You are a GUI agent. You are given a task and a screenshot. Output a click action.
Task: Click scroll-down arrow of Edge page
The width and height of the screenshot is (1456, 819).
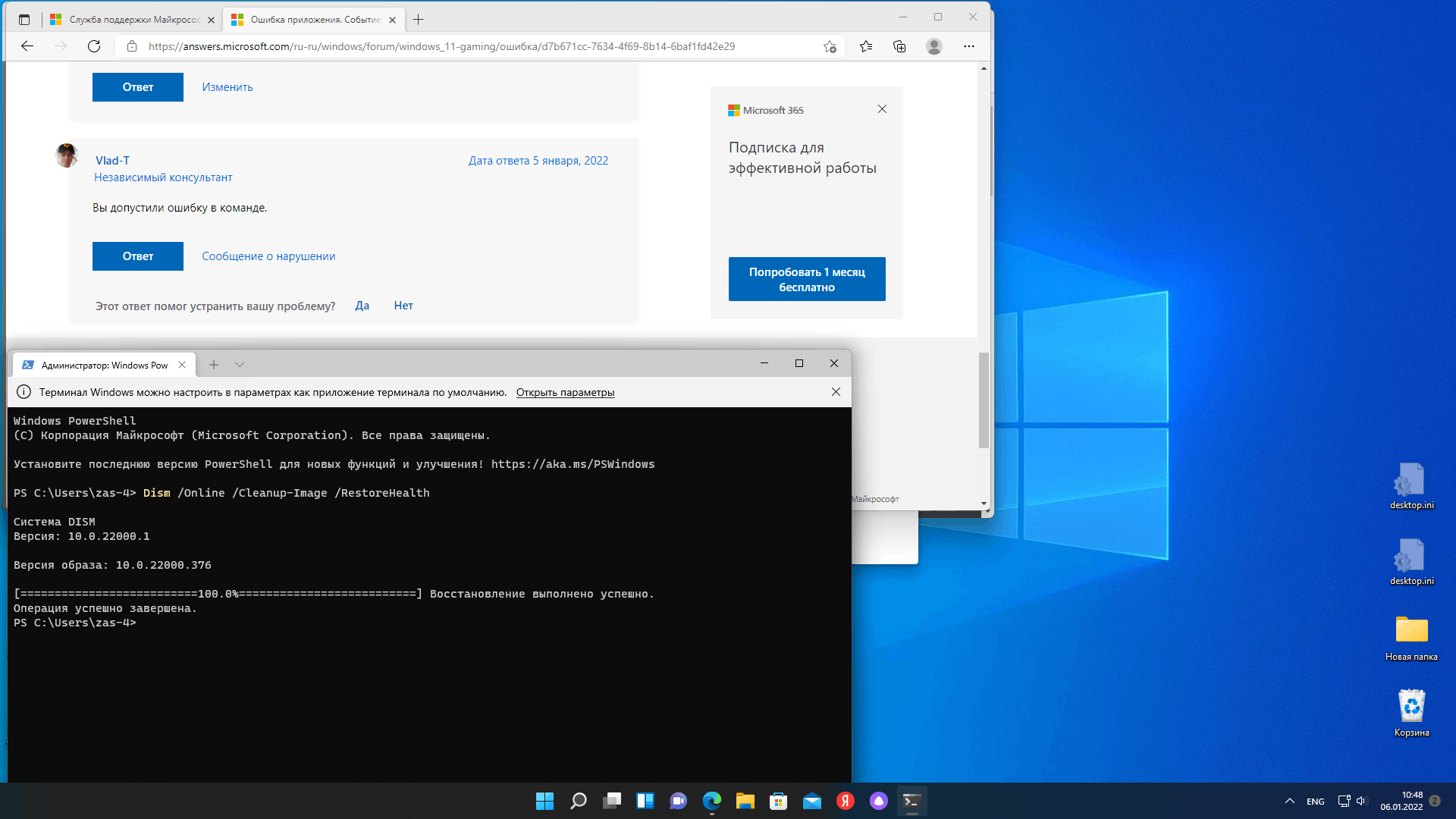point(984,504)
